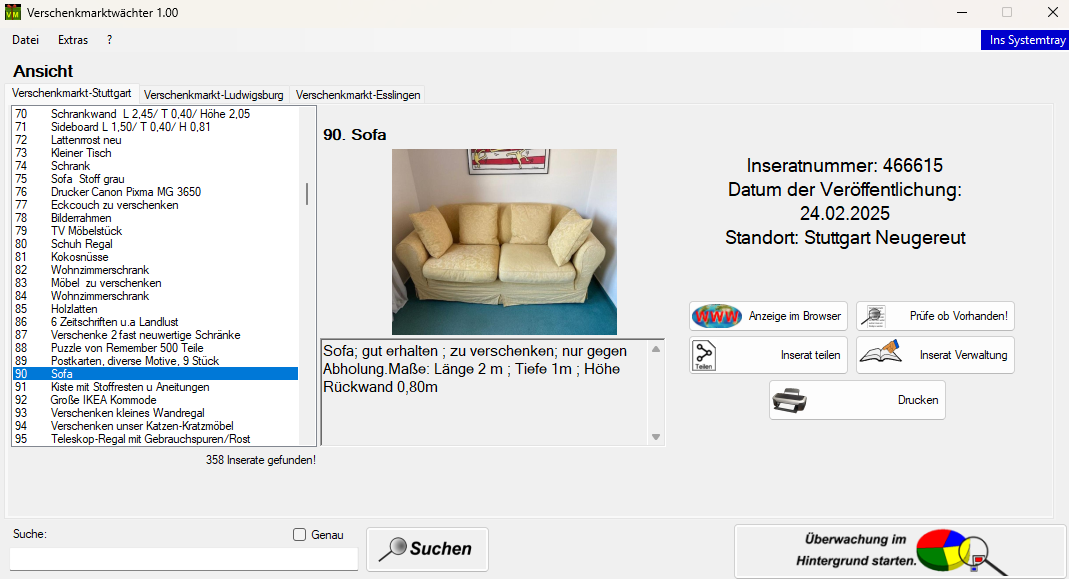
Task: Click the WWW globe icon for browser view
Action: tap(717, 316)
